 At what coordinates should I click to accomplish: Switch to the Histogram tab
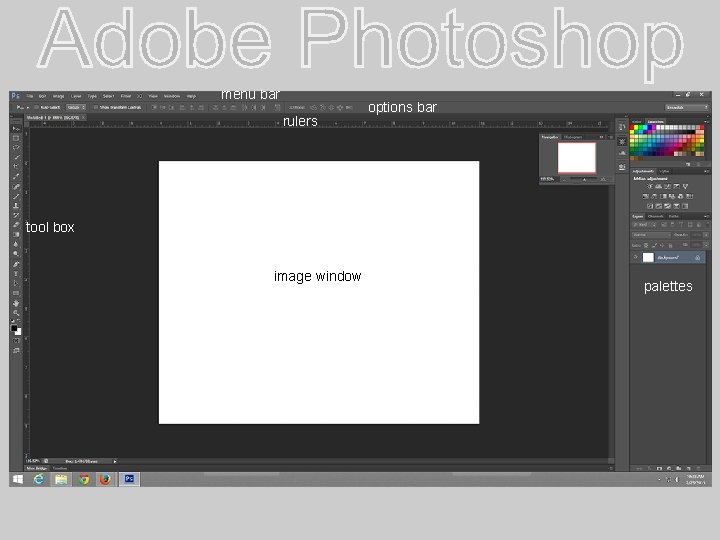tap(573, 137)
